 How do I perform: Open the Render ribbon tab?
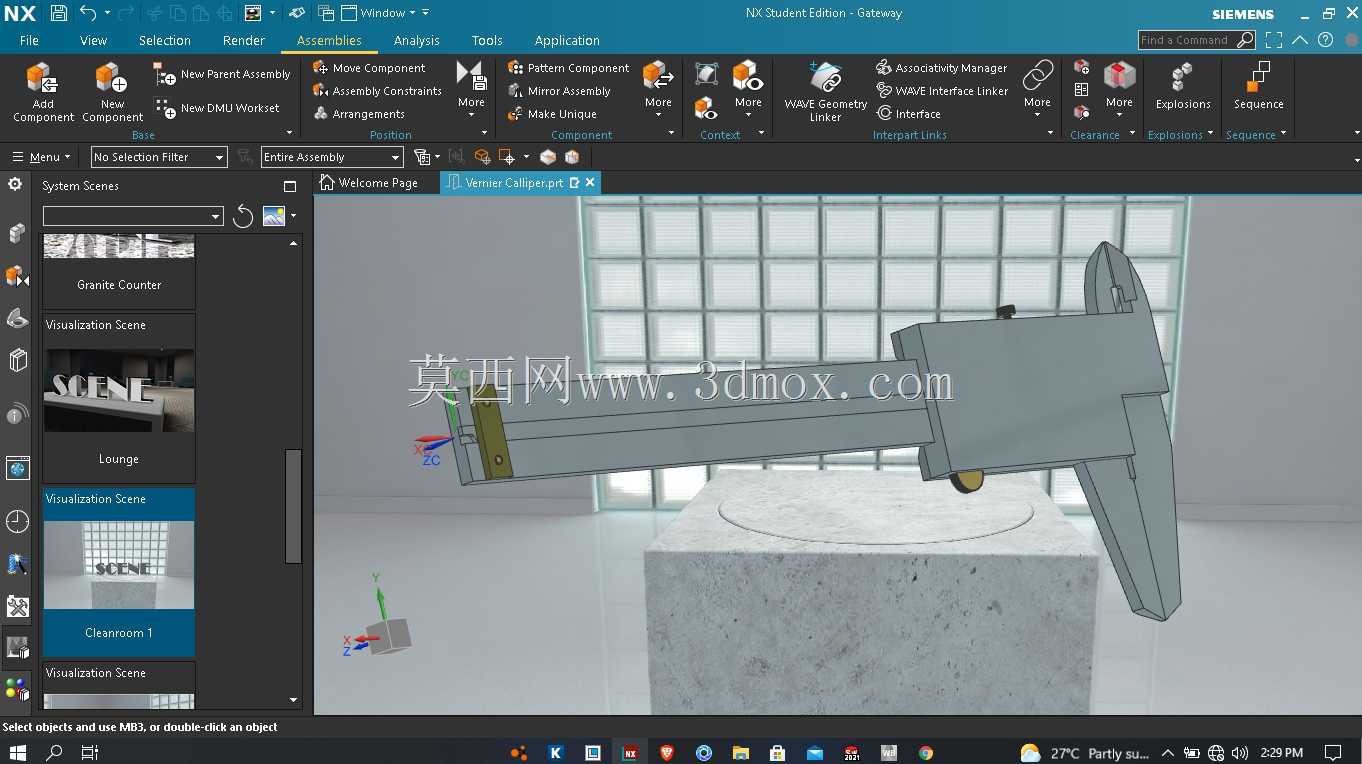tap(244, 40)
